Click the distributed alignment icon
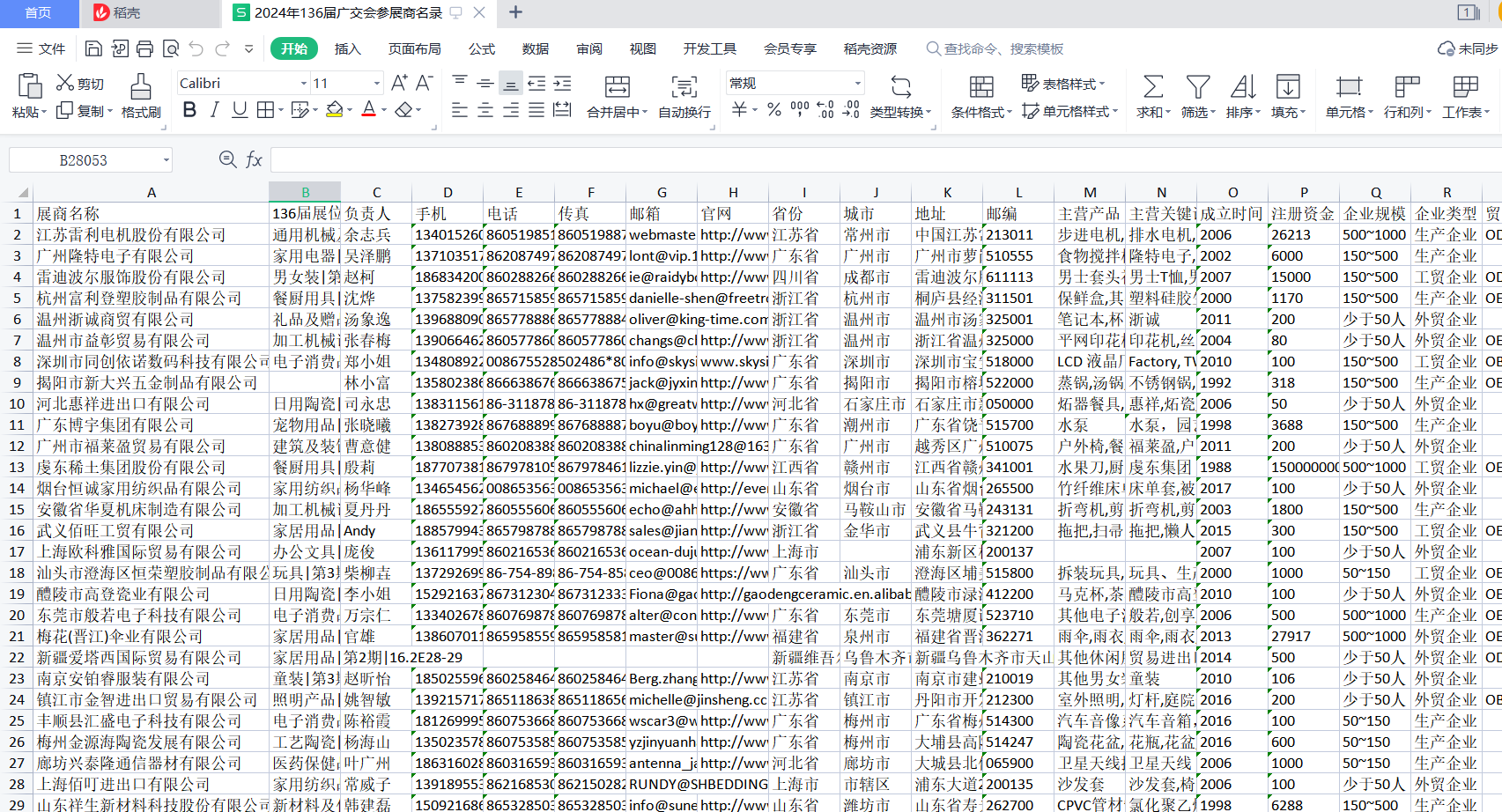This screenshot has width=1502, height=812. [562, 110]
